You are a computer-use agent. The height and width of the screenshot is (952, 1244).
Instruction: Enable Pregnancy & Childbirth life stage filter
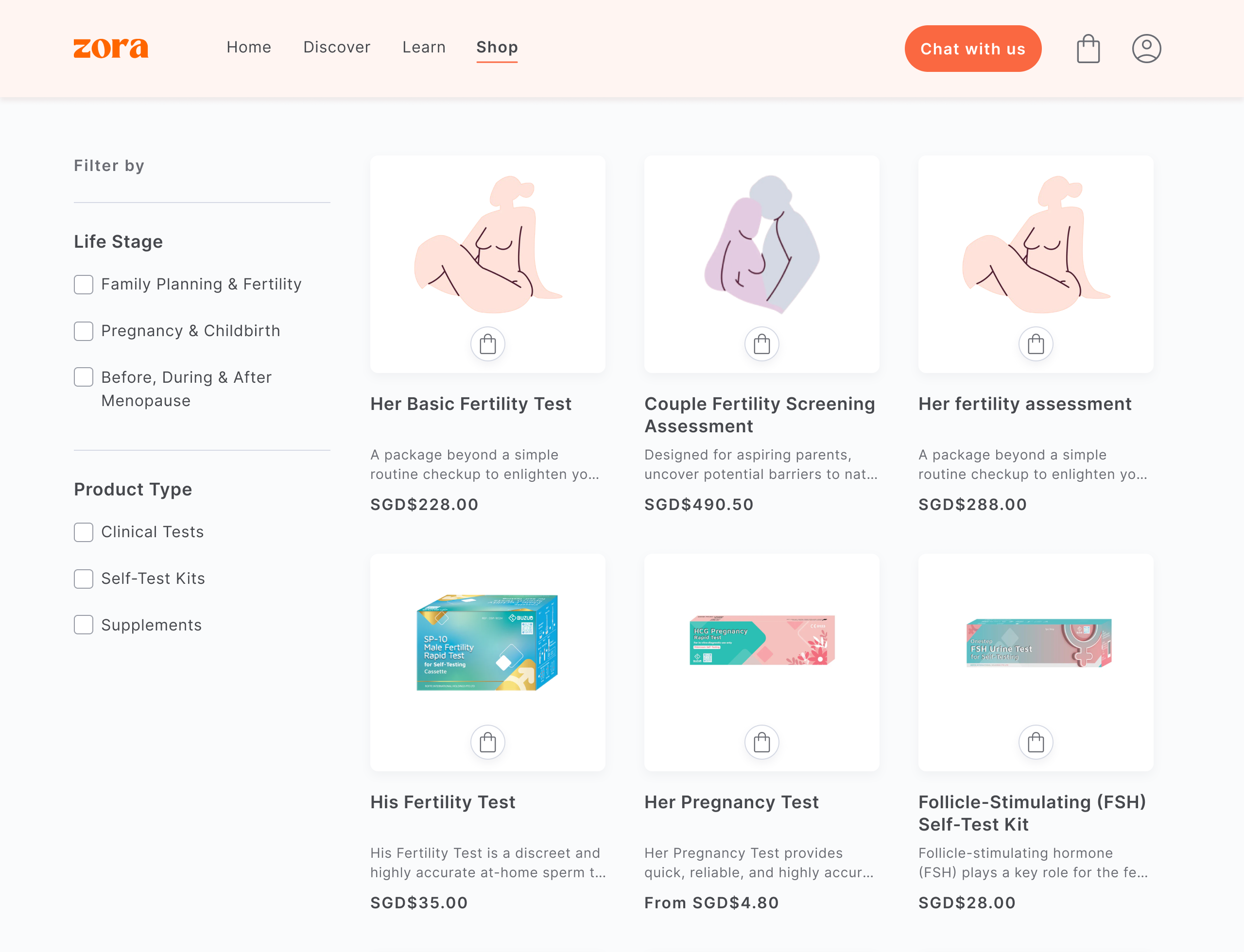click(83, 331)
